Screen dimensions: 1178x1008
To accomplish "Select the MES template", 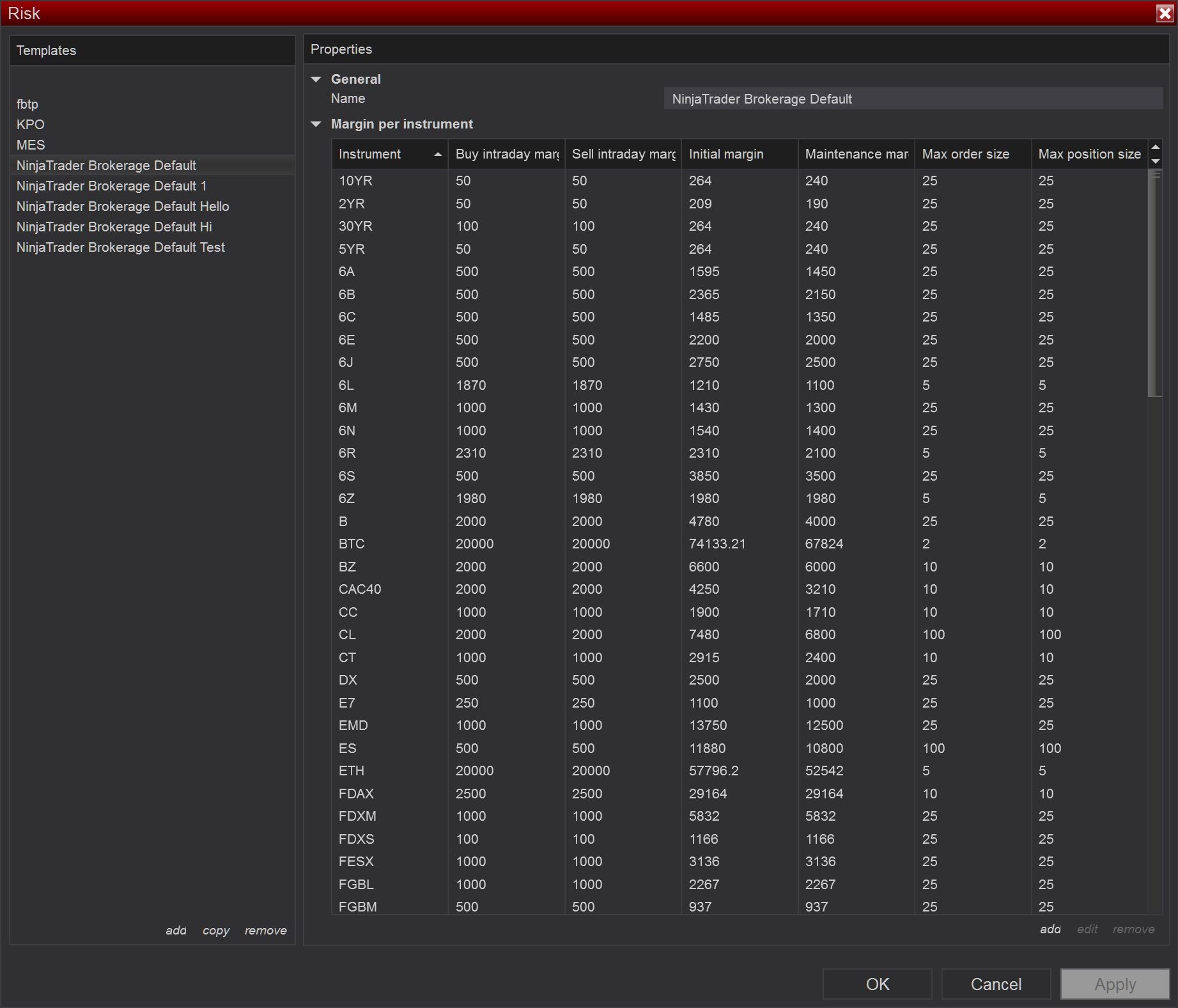I will [153, 145].
